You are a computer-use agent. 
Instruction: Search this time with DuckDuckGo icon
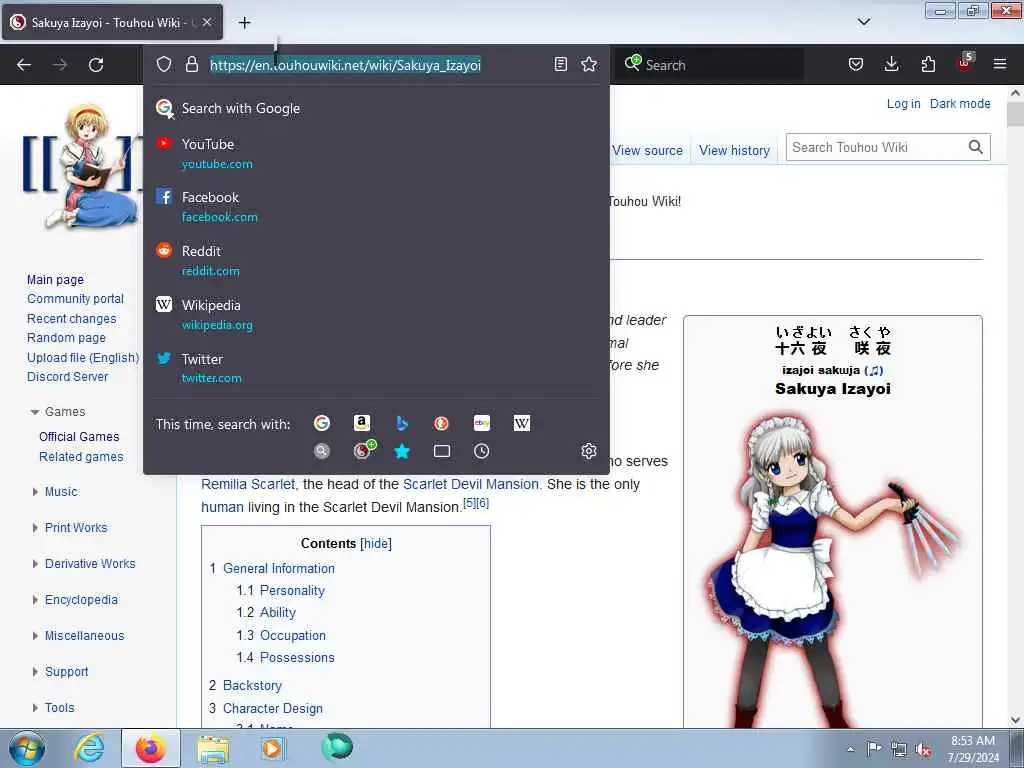[x=441, y=423]
